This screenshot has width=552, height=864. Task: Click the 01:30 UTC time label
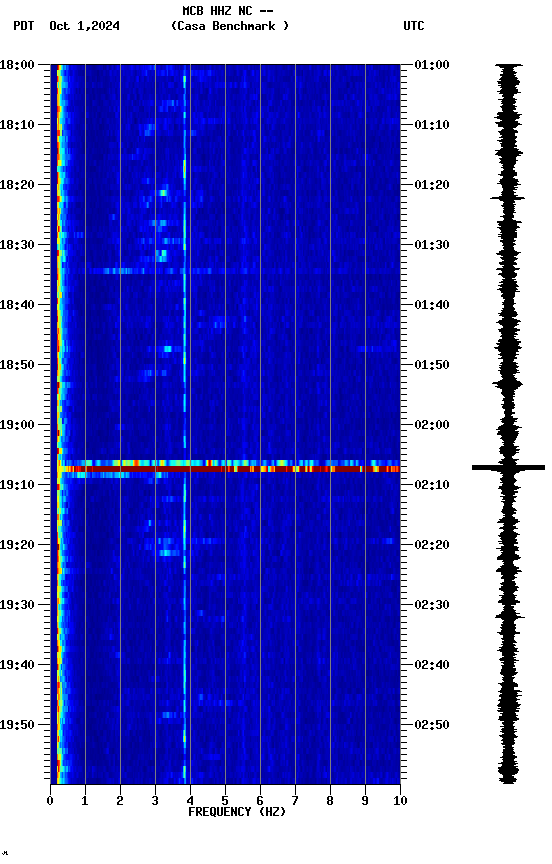[432, 245]
